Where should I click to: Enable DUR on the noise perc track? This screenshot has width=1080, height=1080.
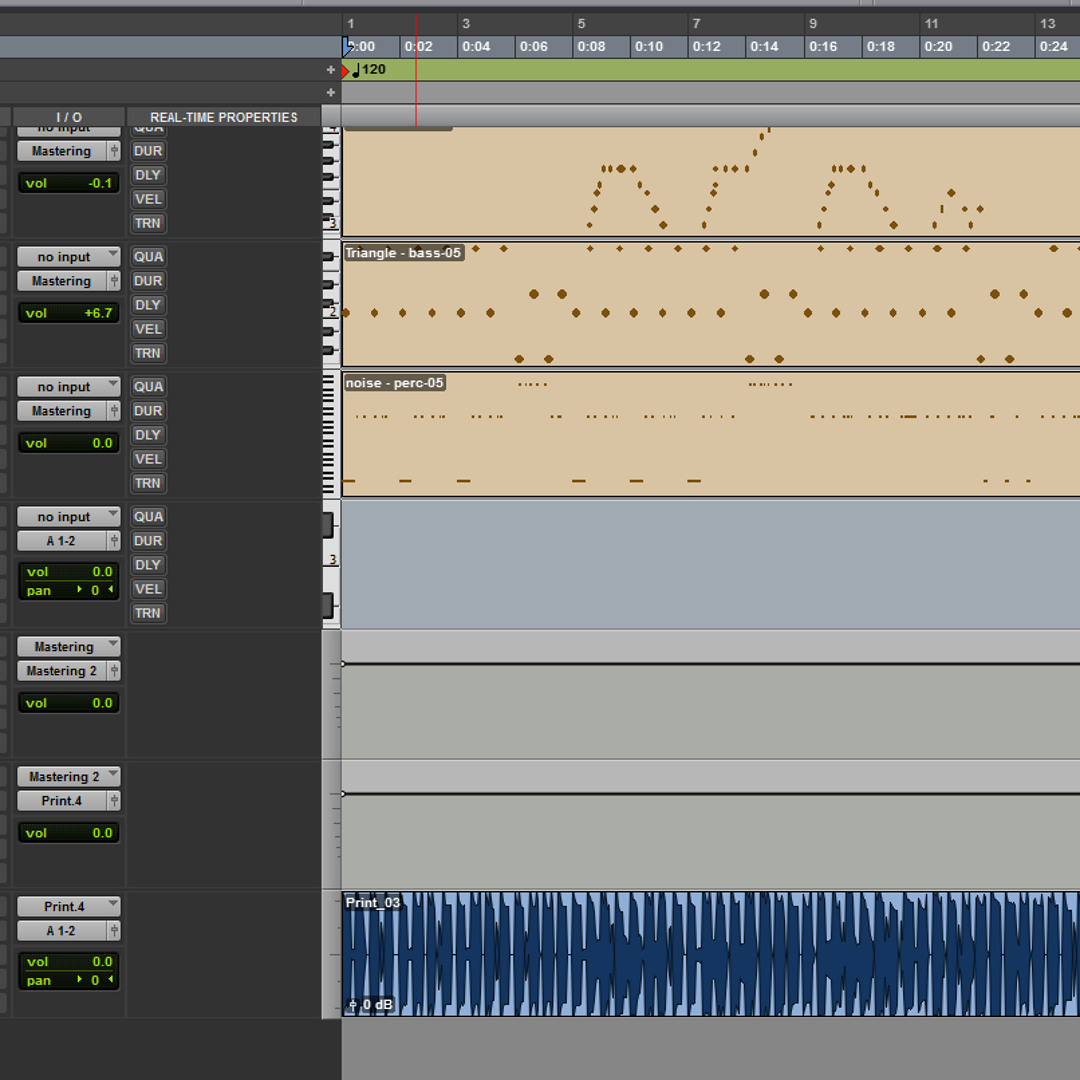pyautogui.click(x=148, y=411)
